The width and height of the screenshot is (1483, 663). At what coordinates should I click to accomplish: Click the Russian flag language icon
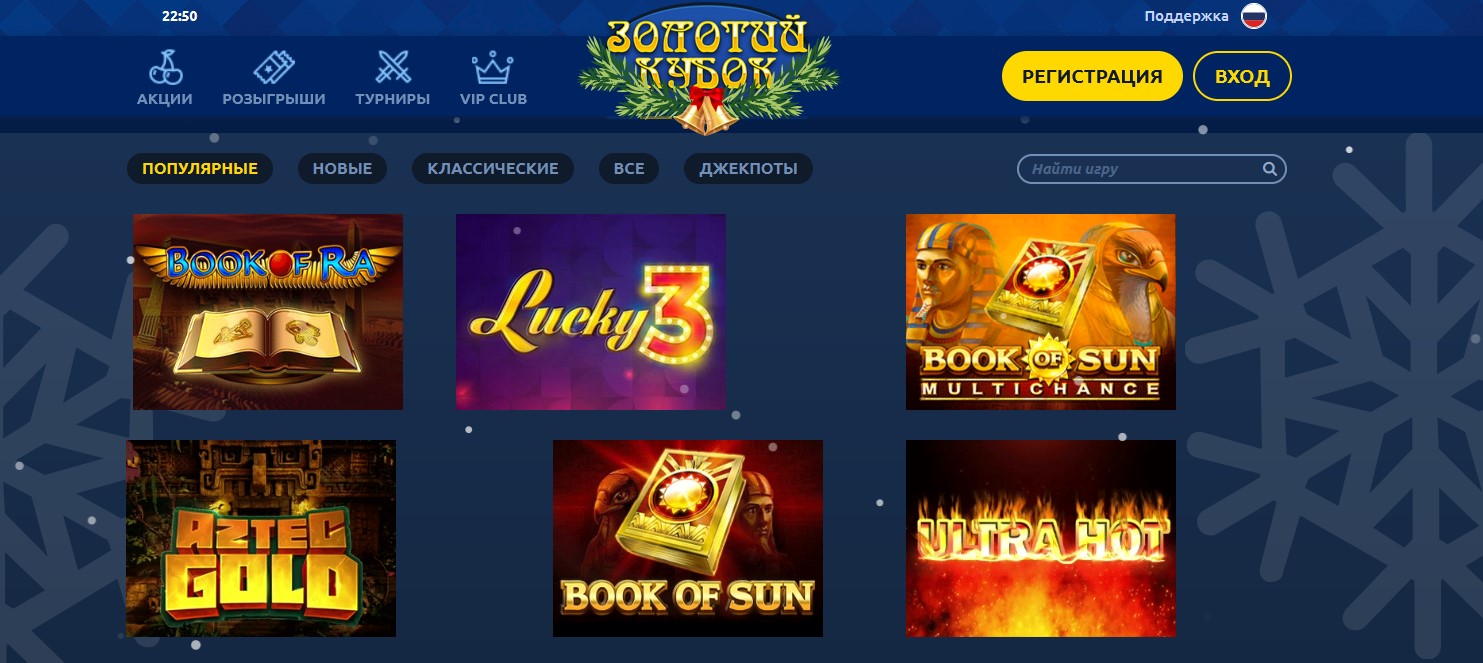coord(1254,16)
